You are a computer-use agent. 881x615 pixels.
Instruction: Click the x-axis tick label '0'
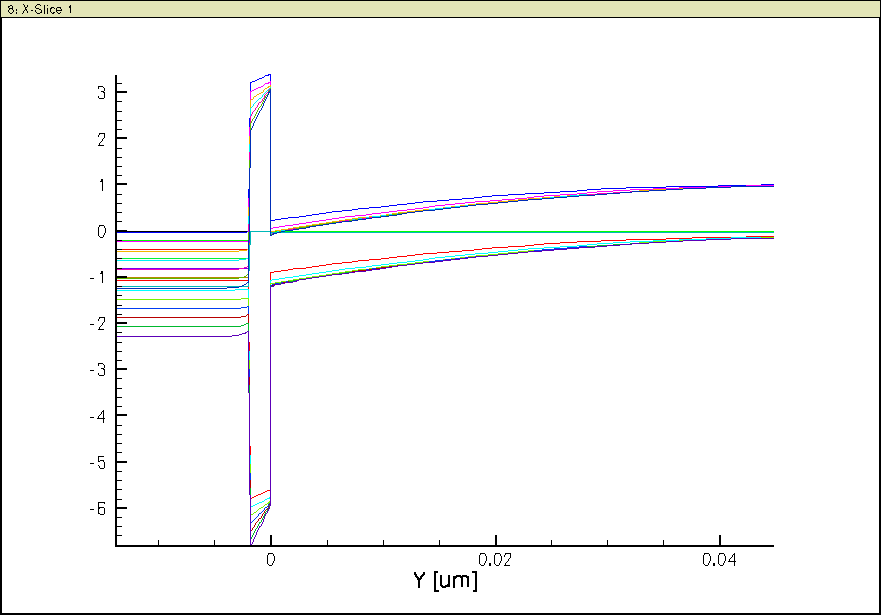(271, 560)
